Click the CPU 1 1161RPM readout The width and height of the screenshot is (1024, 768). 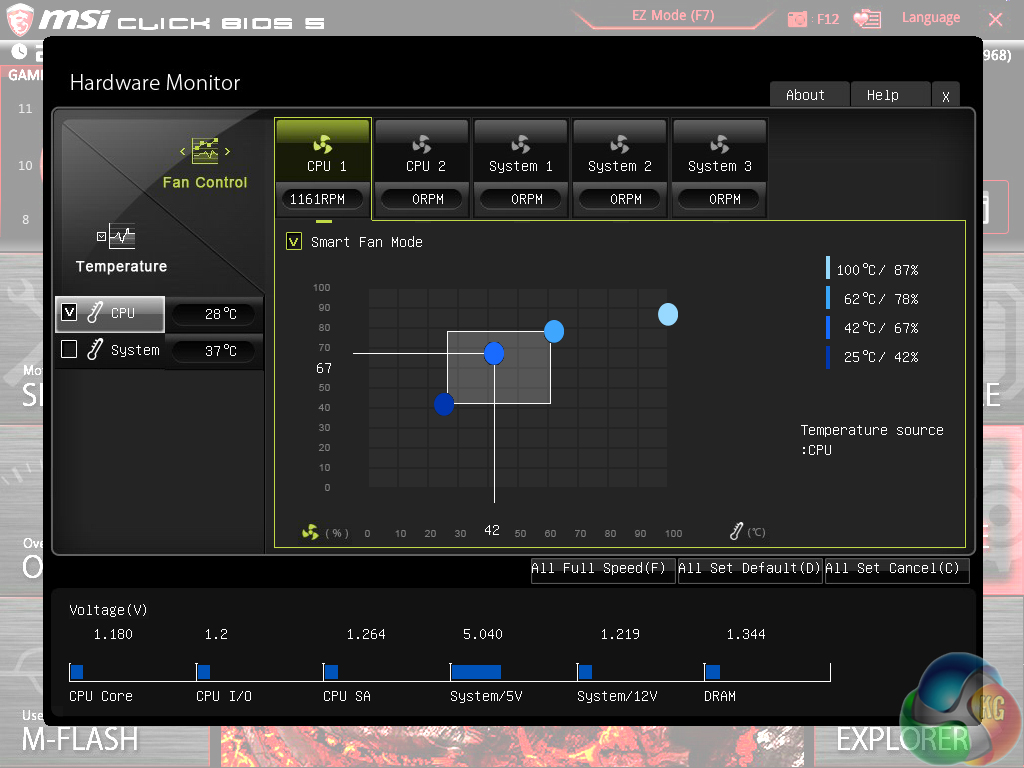[x=322, y=199]
